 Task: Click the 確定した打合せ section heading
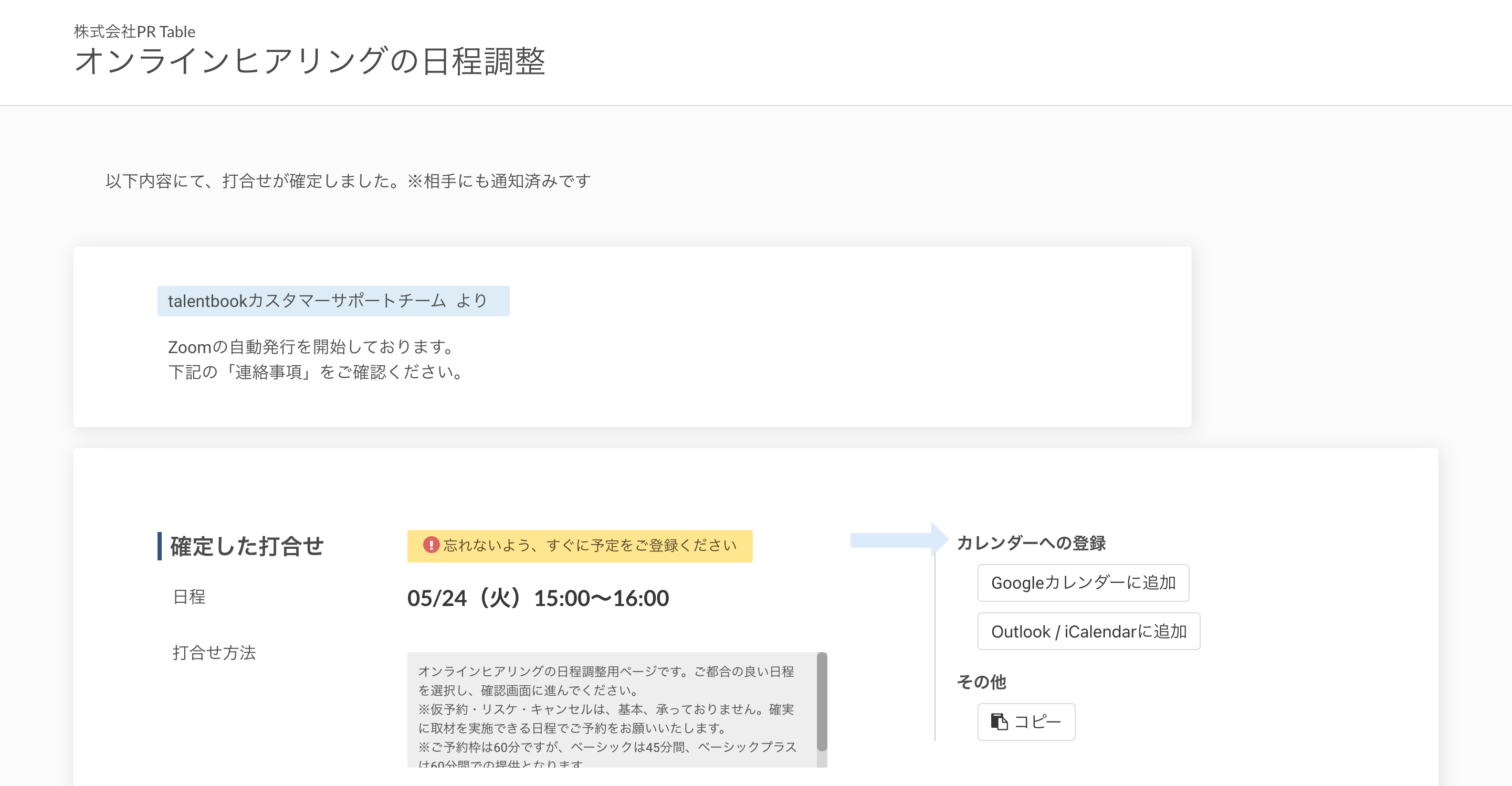click(x=247, y=546)
